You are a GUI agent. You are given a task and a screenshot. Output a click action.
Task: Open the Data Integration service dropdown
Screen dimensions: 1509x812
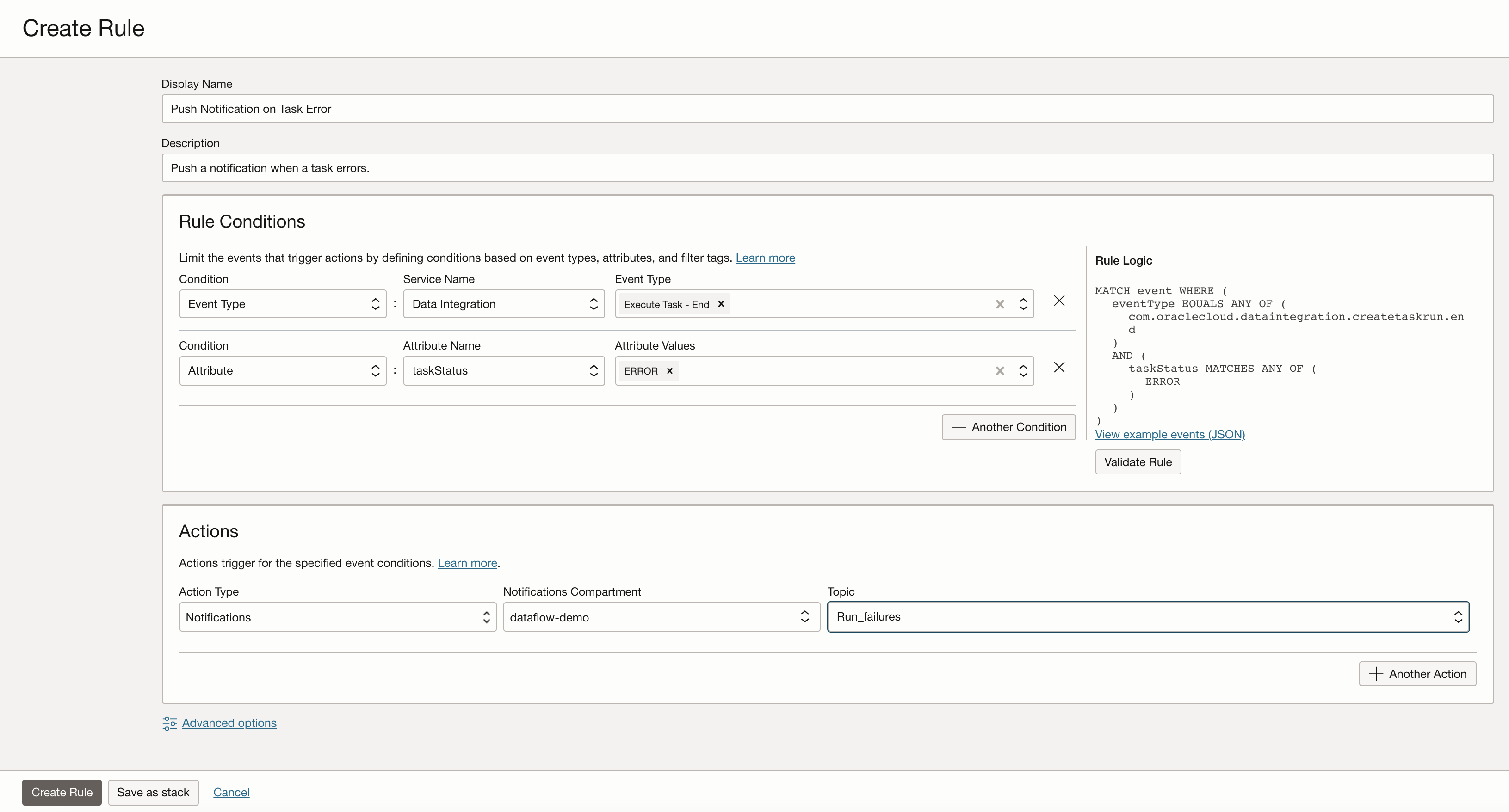tap(504, 304)
